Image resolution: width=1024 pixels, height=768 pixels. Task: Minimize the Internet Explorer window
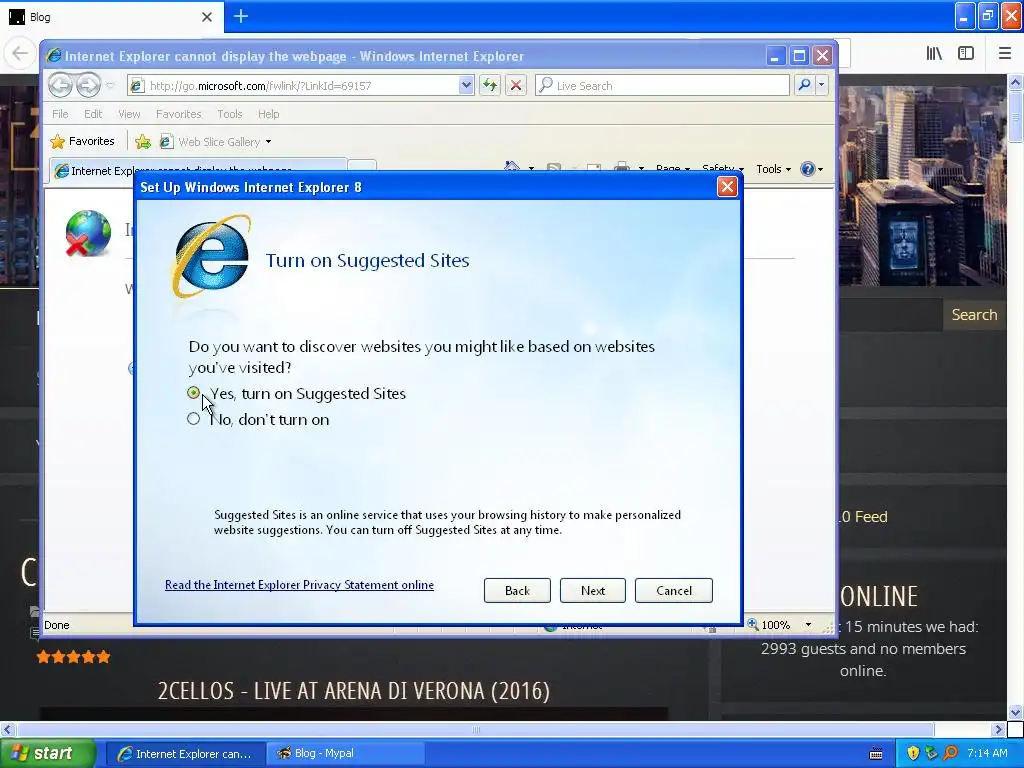[775, 56]
